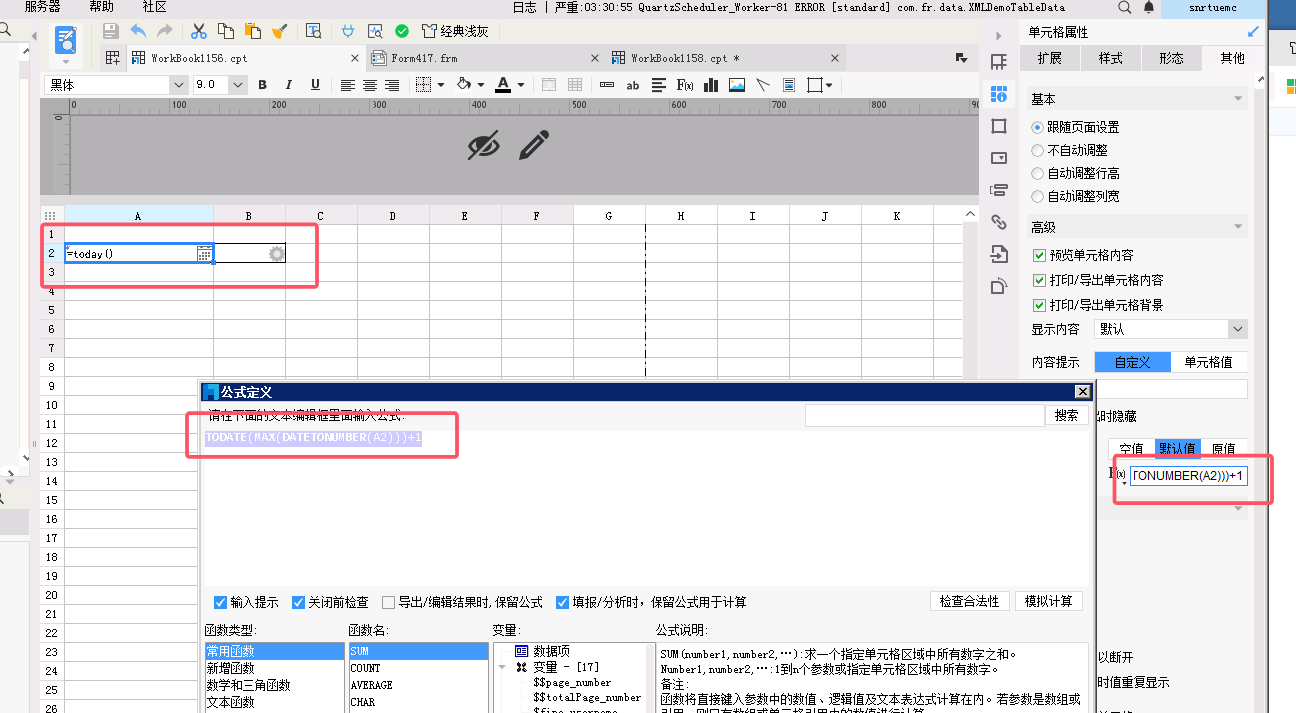Insert a chart into the cell
The height and width of the screenshot is (713, 1296).
point(711,85)
